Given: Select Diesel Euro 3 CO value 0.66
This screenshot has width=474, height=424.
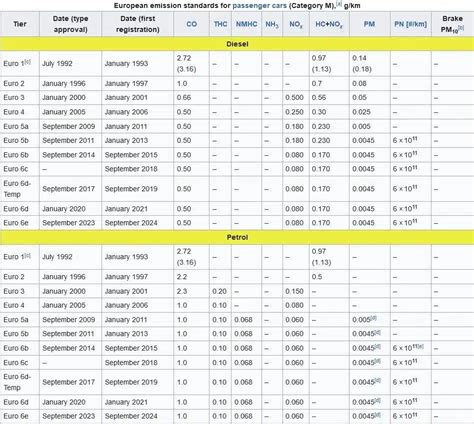Looking at the screenshot, I should (184, 98).
